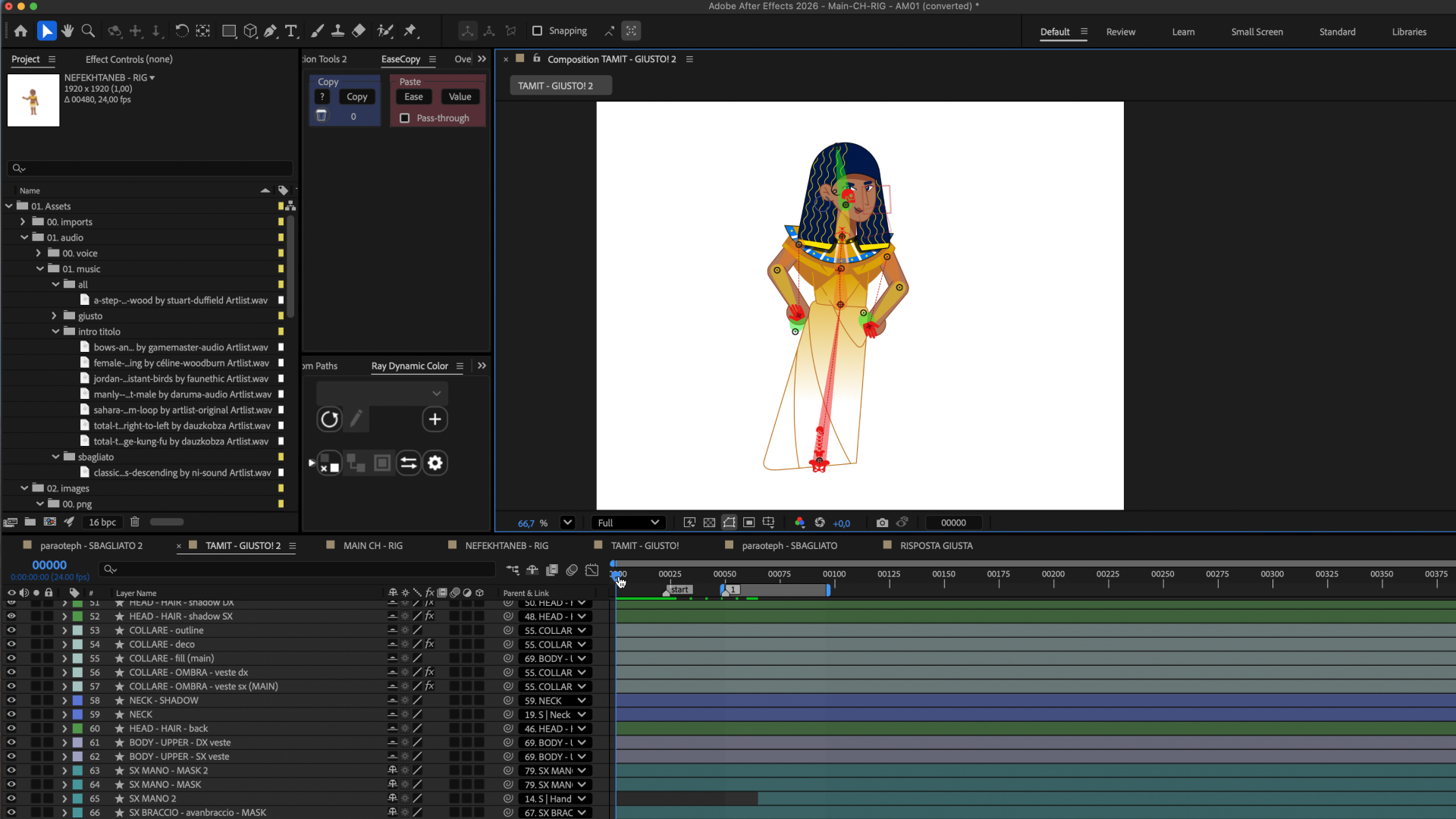Select the Rotation tool
1456x819 pixels.
click(182, 31)
